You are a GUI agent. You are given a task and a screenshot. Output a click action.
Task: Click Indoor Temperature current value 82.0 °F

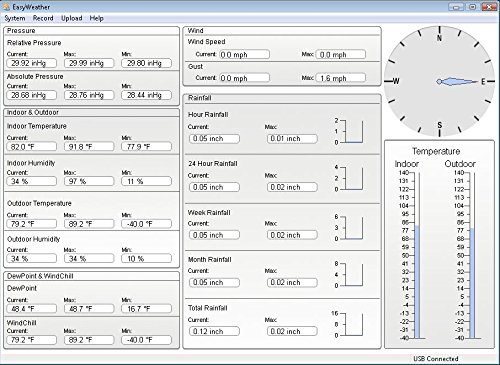coord(32,147)
